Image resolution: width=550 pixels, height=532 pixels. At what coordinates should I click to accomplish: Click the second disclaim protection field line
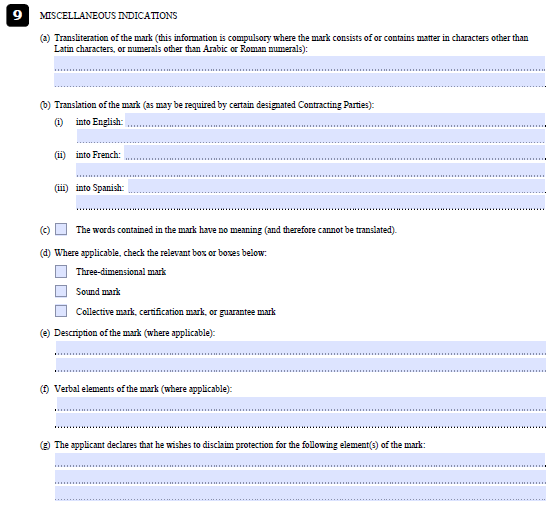[x=300, y=476]
